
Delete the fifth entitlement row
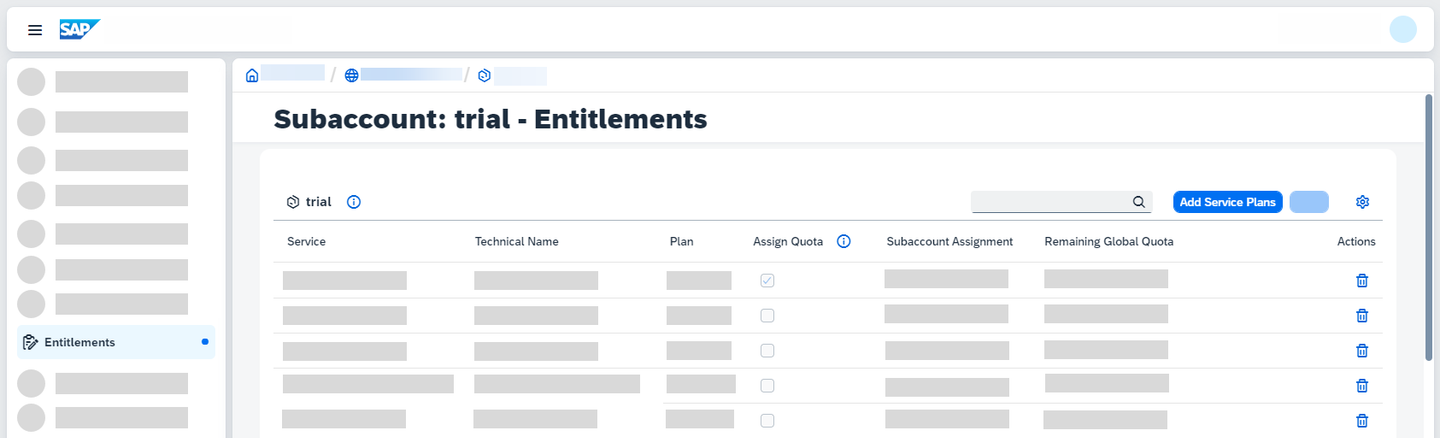(x=1361, y=421)
